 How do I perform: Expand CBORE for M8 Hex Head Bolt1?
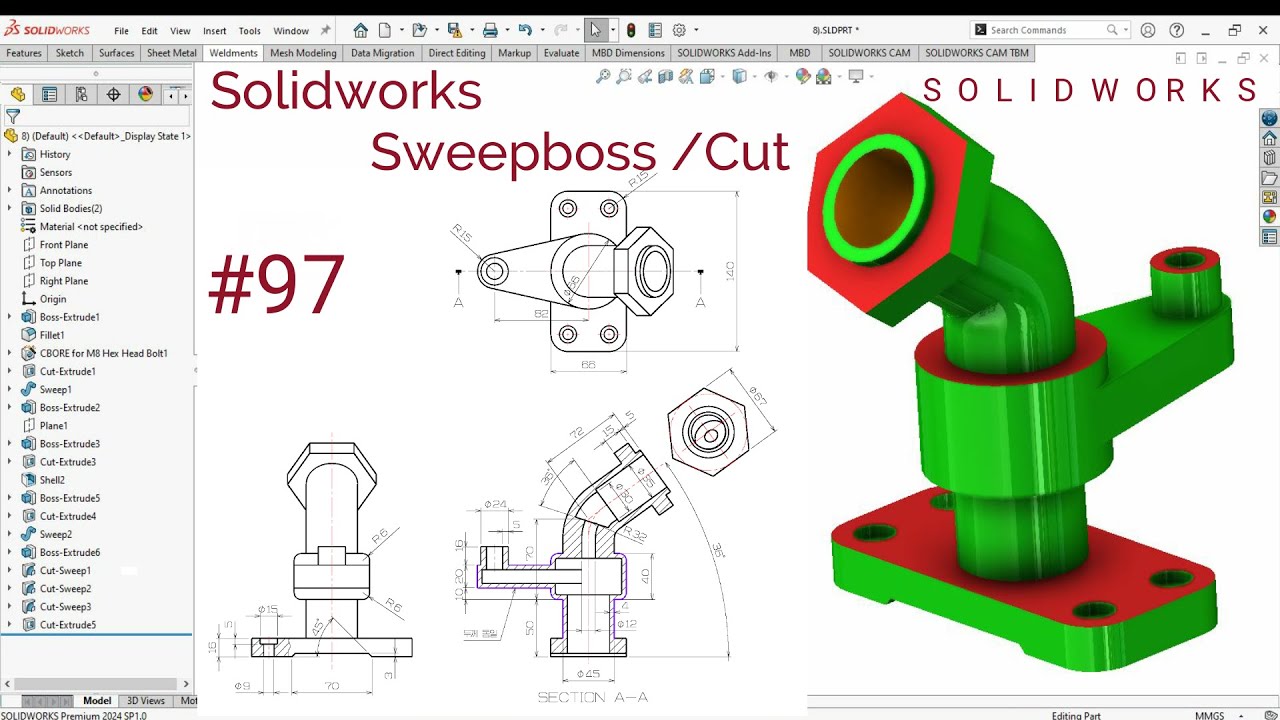(x=10, y=353)
